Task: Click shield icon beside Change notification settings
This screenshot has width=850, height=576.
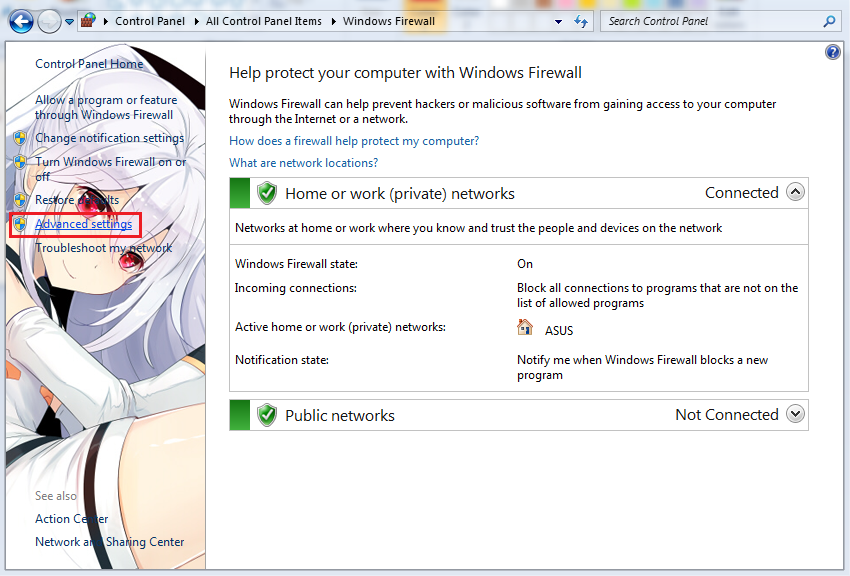Action: (x=20, y=138)
